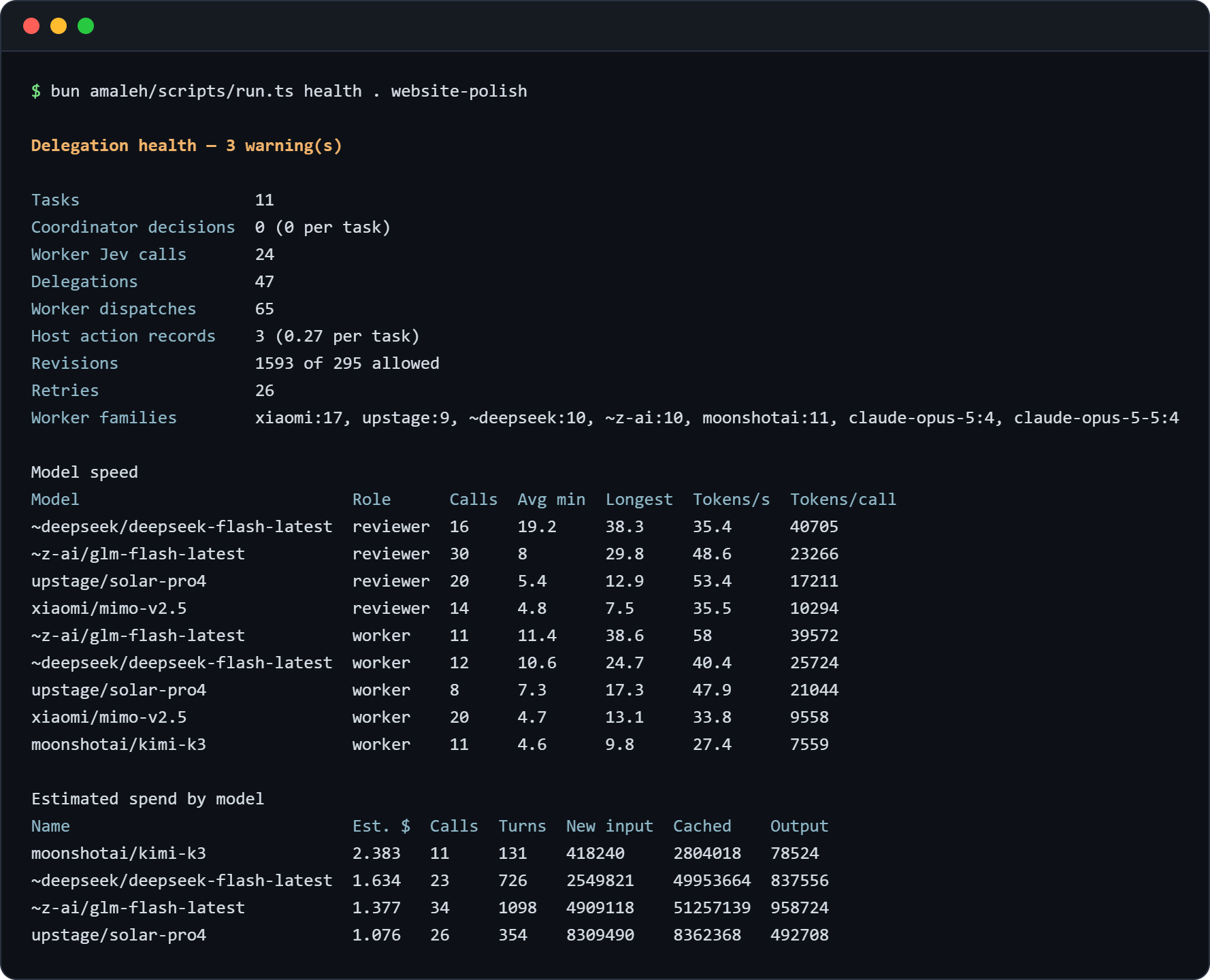
Task: Click the output tokens value '958724'
Action: (800, 908)
